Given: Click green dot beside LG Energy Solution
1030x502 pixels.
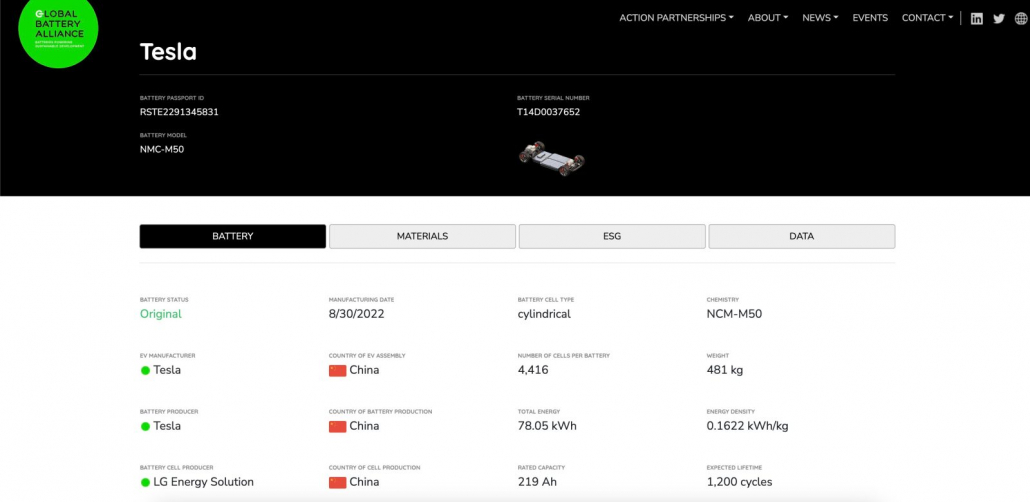Looking at the screenshot, I should coord(145,482).
